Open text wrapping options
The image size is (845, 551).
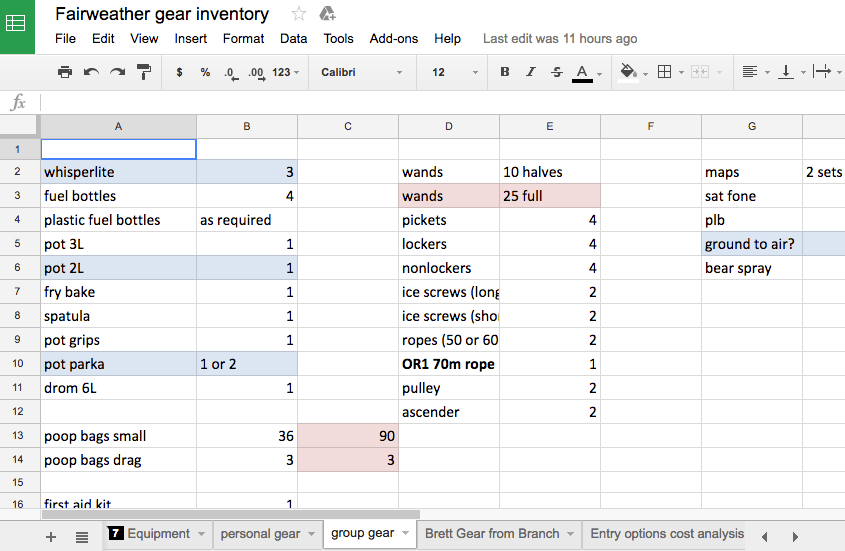point(822,72)
